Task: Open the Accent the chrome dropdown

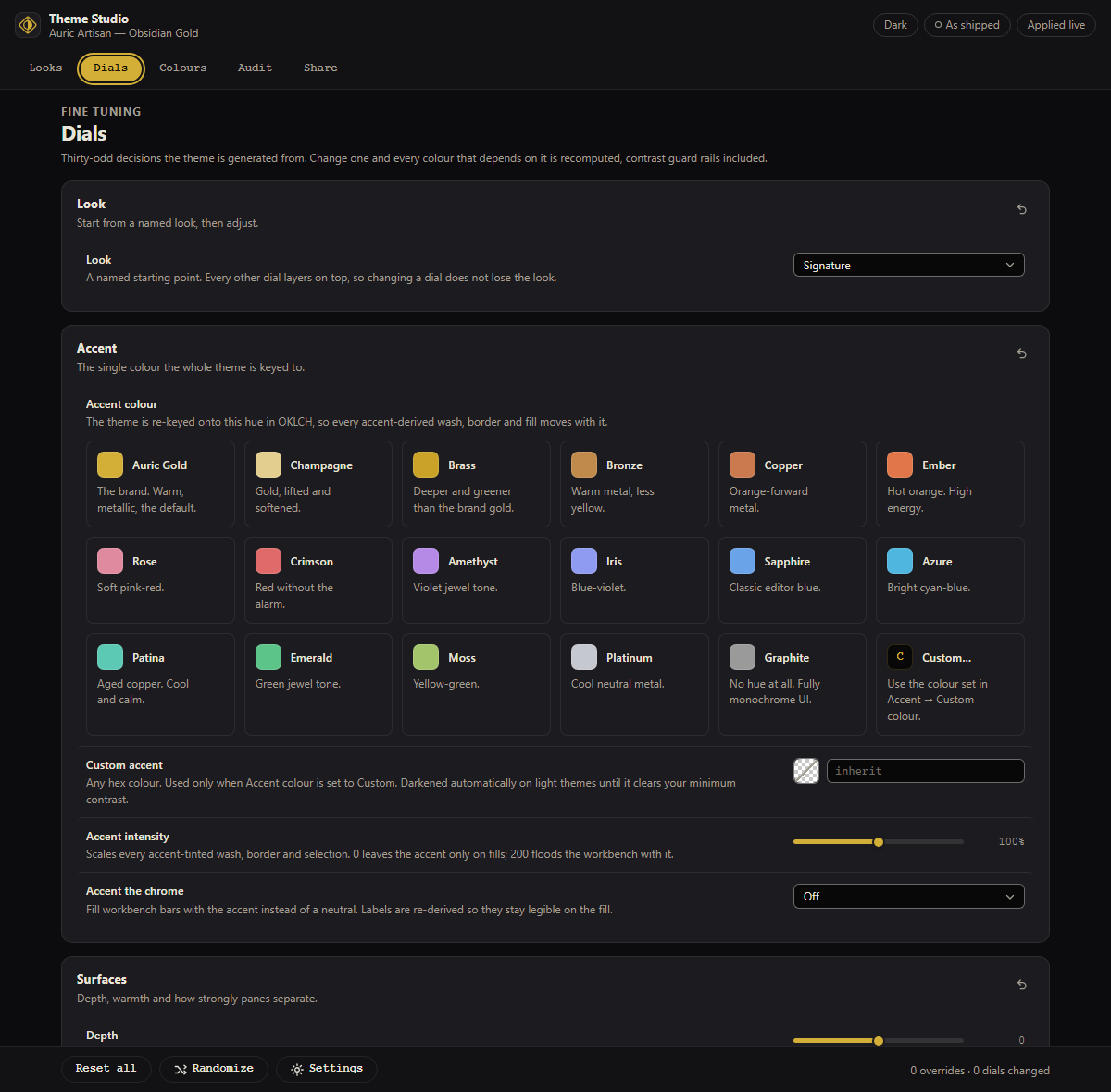Action: pyautogui.click(x=909, y=896)
